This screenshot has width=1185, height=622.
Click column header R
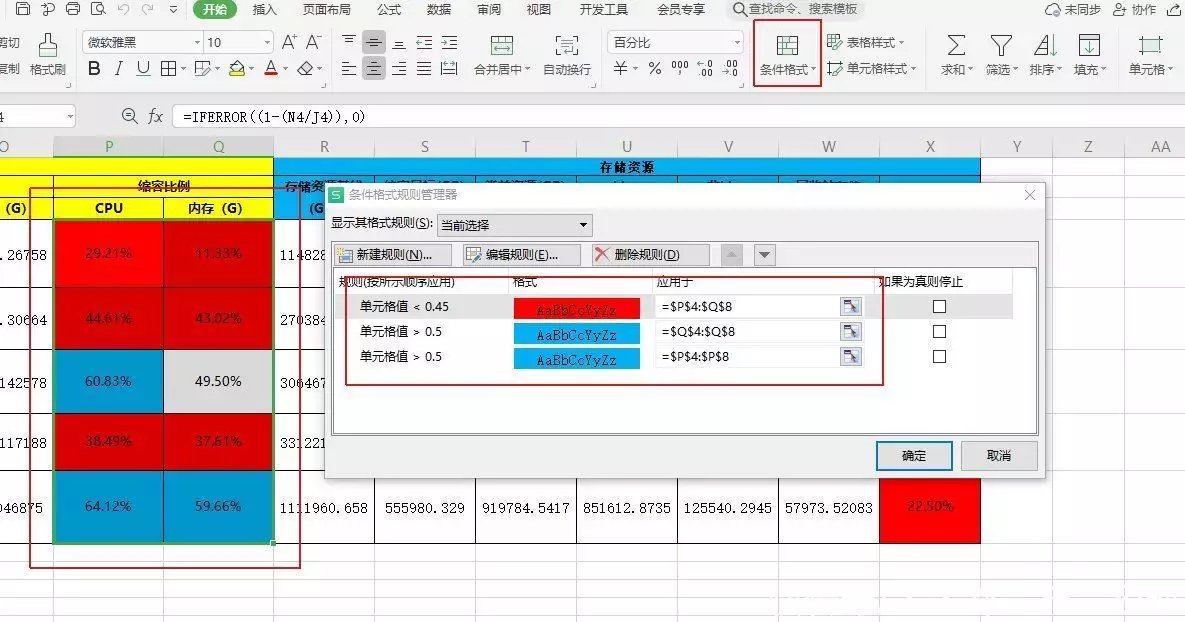(x=324, y=147)
